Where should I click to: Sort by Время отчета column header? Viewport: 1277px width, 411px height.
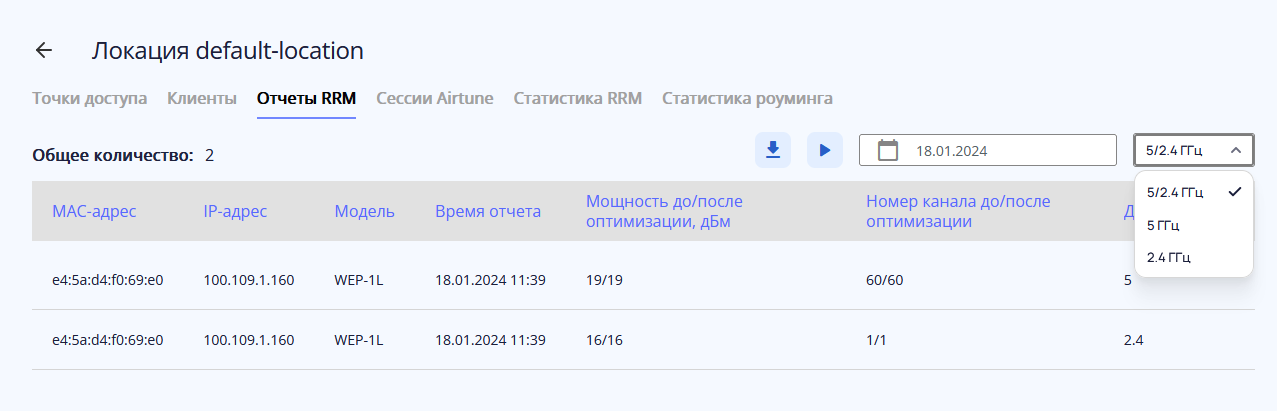tap(488, 211)
